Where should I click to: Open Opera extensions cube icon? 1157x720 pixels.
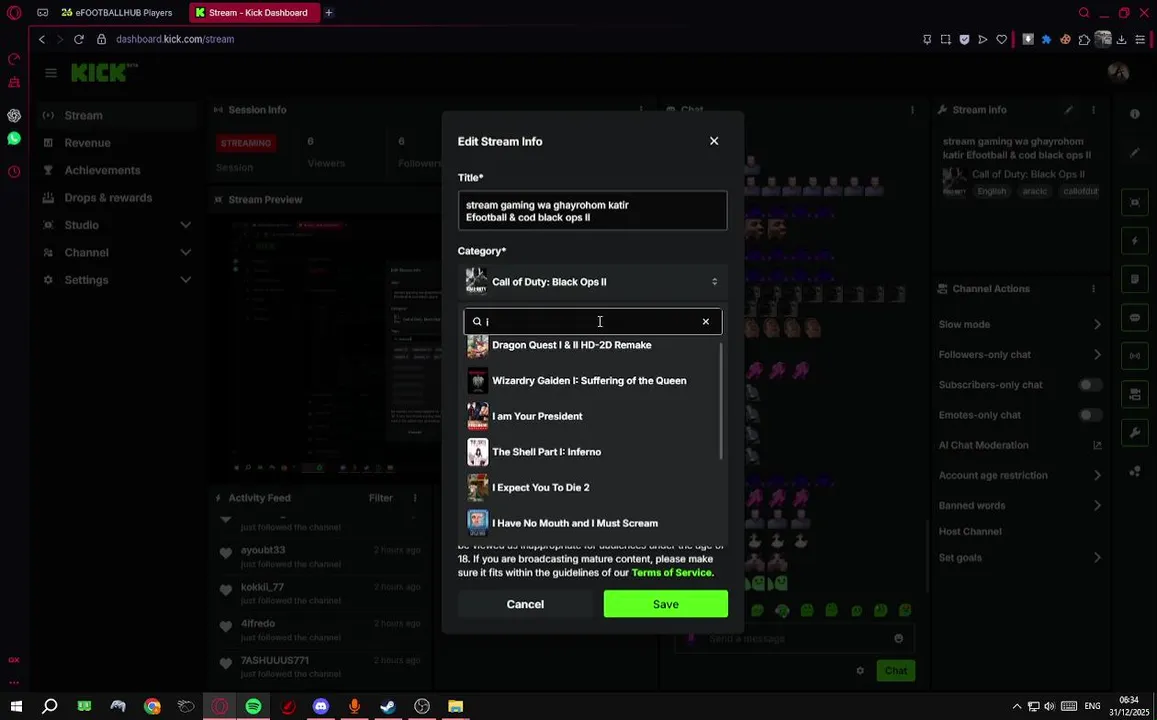(1084, 39)
